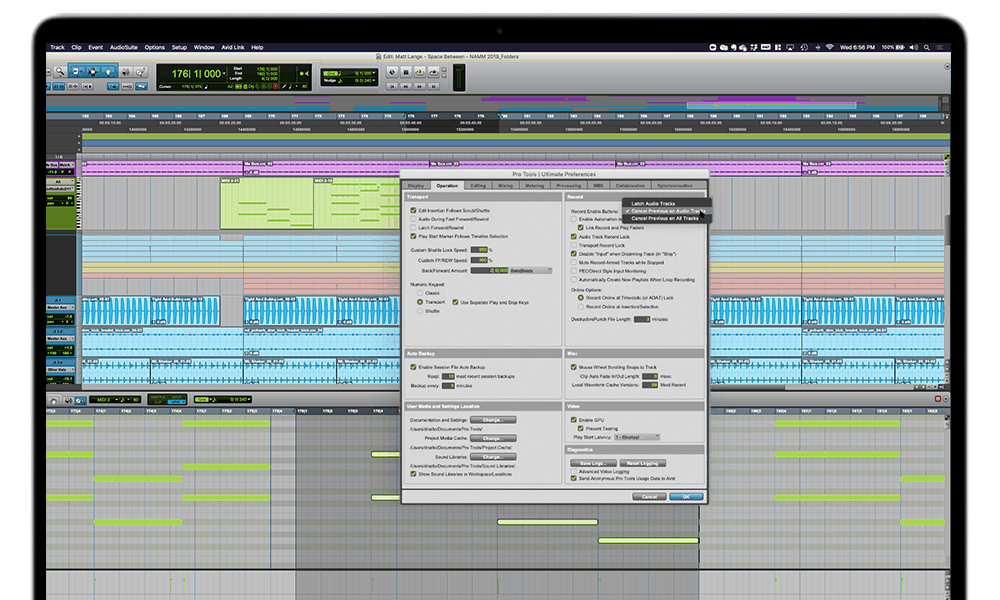Open Spotlight search in macOS menu bar
The width and height of the screenshot is (1000, 600).
(x=927, y=47)
